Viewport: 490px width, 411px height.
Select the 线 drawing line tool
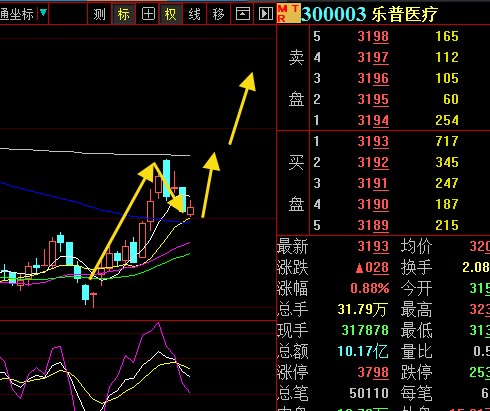tap(194, 14)
